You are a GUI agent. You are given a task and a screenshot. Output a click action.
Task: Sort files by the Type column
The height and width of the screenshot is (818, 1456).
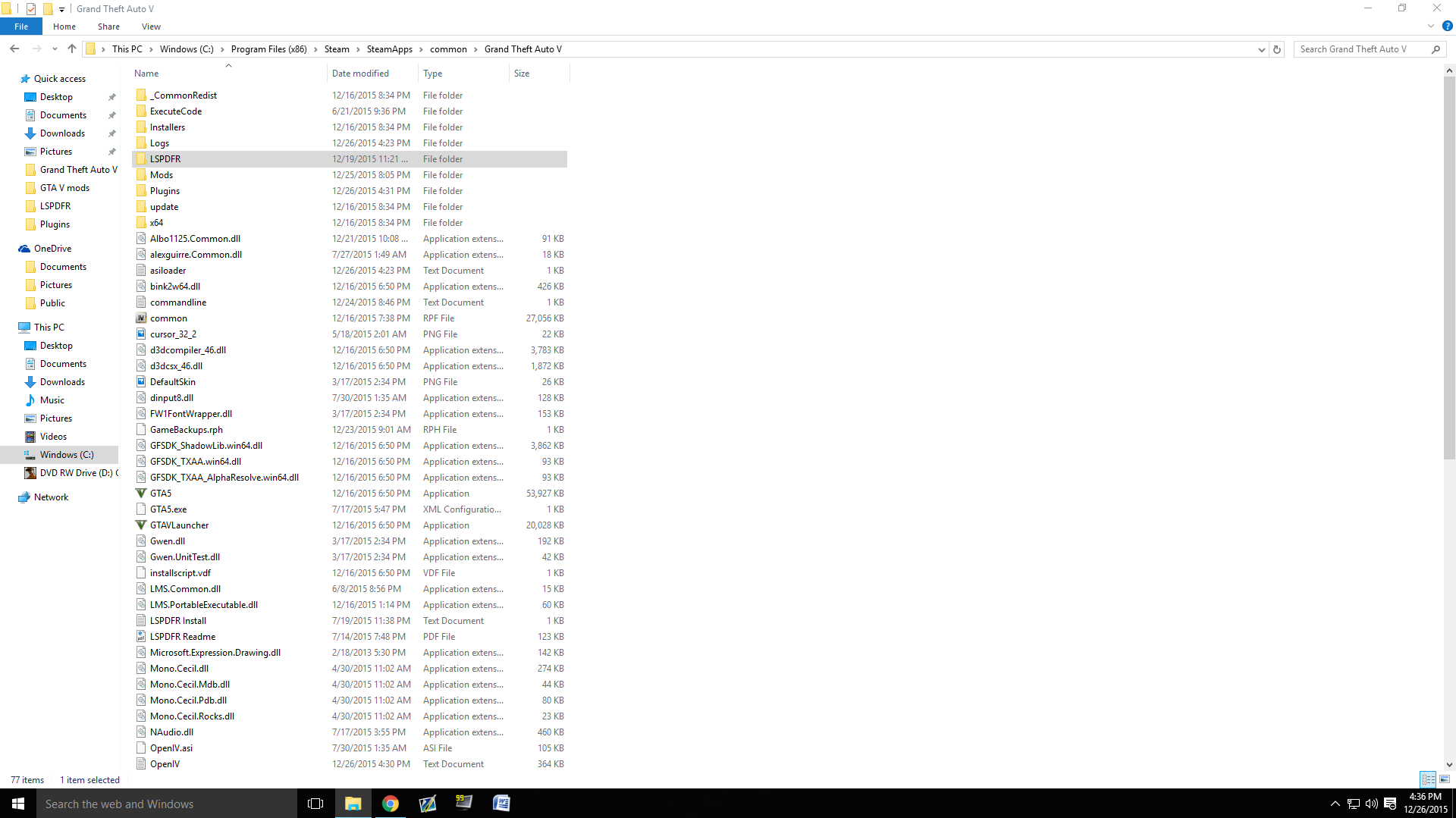tap(463, 74)
